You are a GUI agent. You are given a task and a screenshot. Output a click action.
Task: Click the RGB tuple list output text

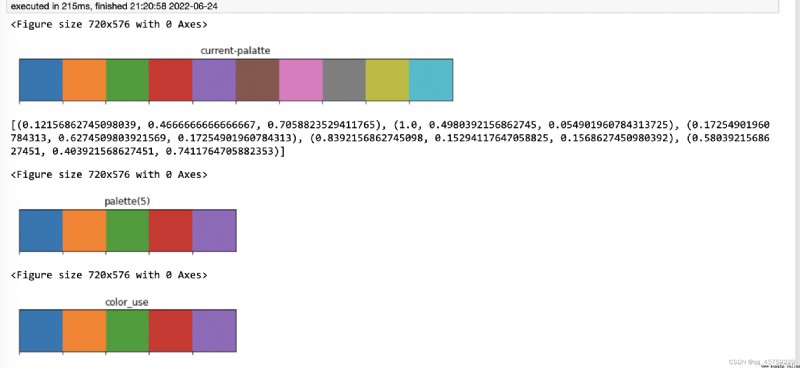pos(390,138)
